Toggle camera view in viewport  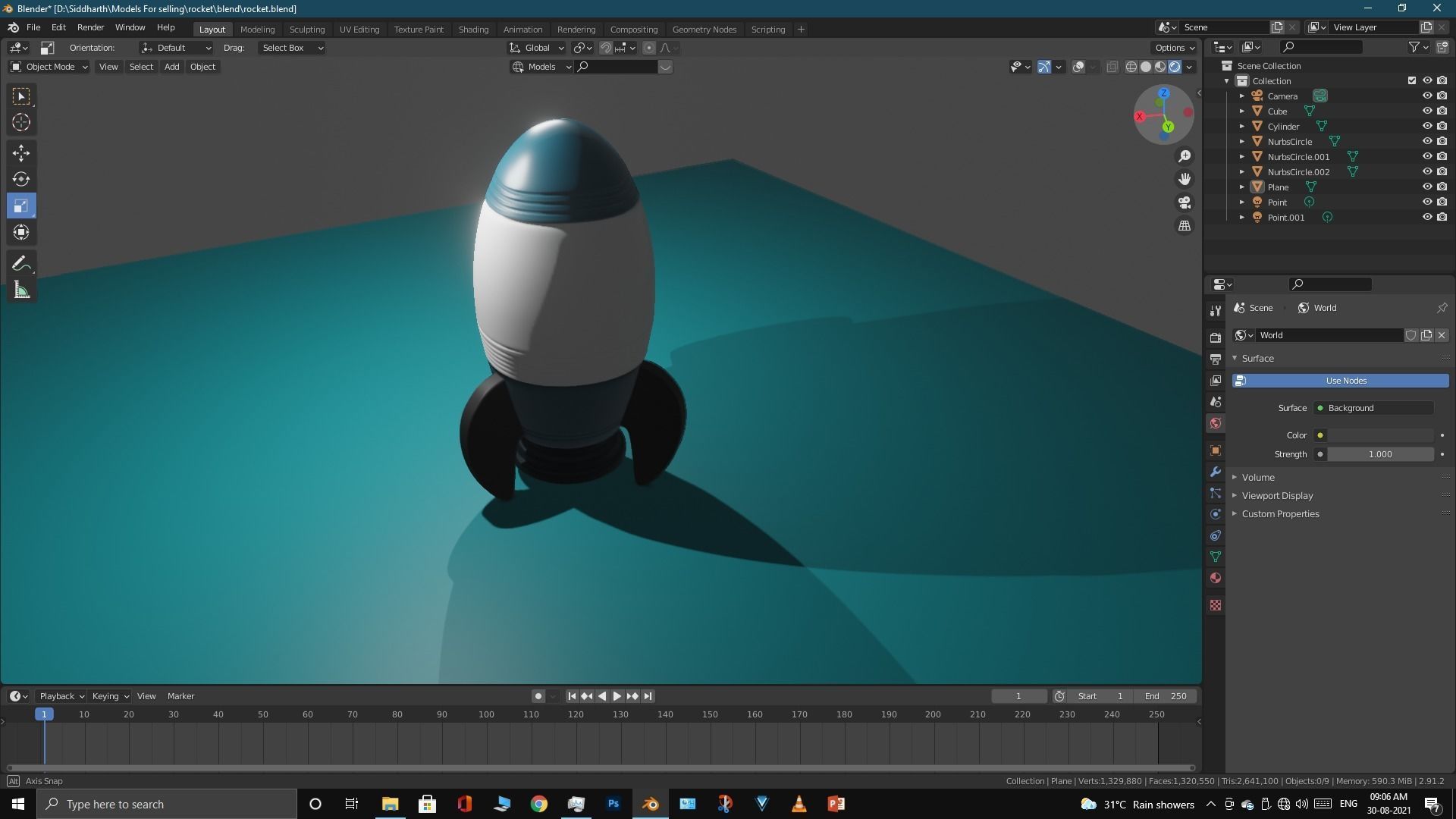[1184, 202]
